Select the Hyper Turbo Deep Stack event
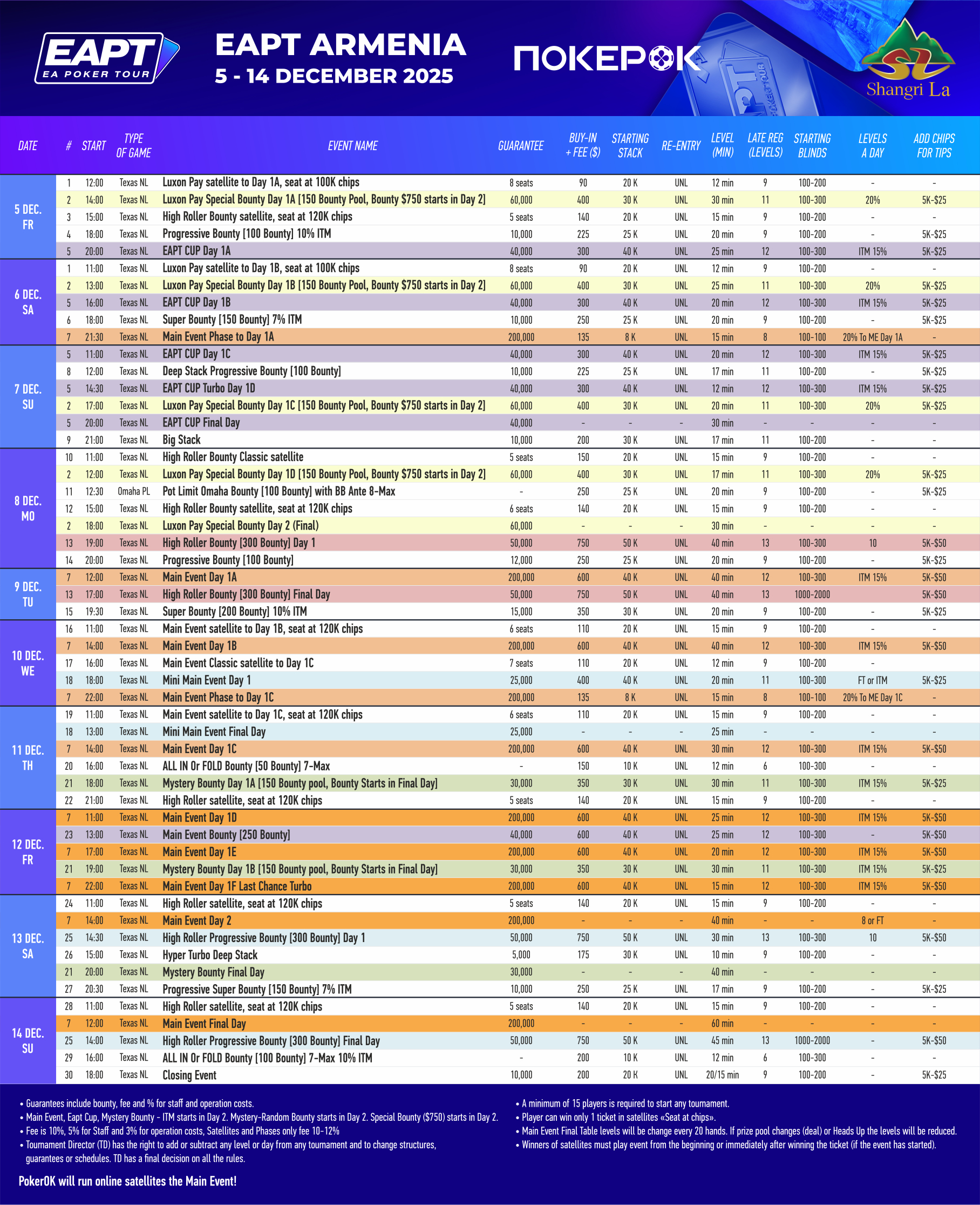This screenshot has height=1205, width=980. coord(209,955)
